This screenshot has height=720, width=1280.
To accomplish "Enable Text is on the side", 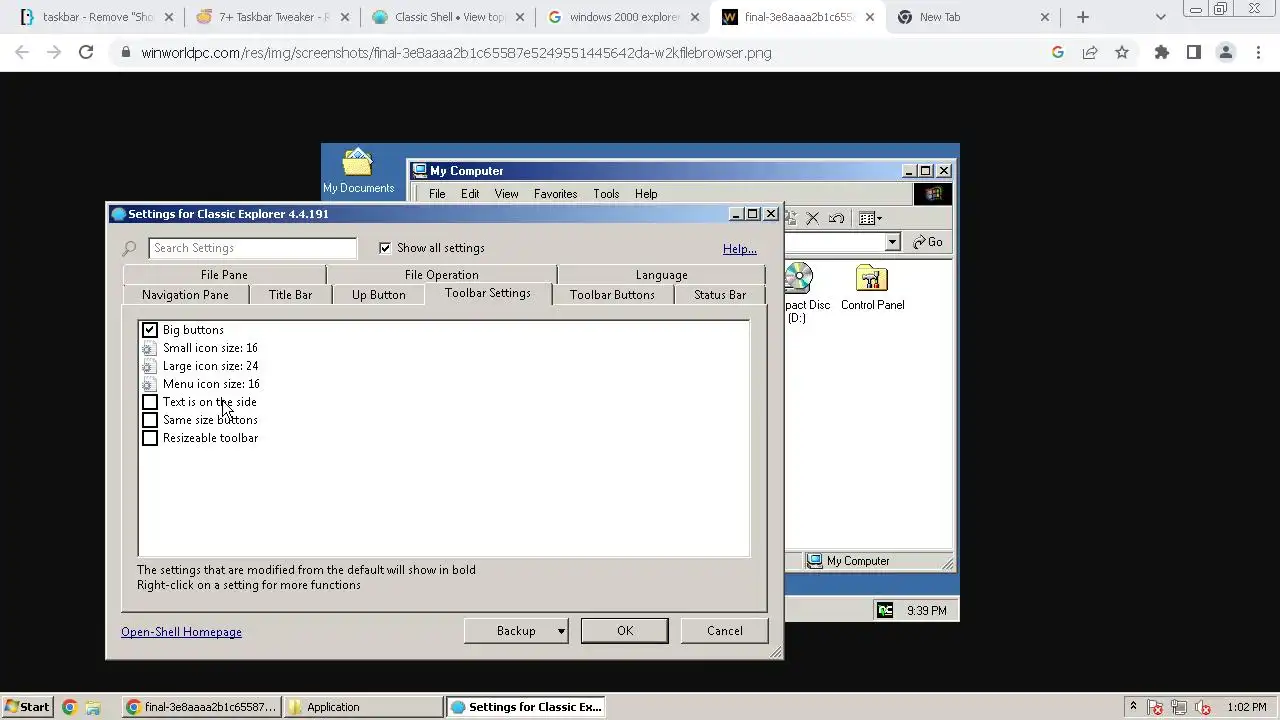I will (150, 402).
